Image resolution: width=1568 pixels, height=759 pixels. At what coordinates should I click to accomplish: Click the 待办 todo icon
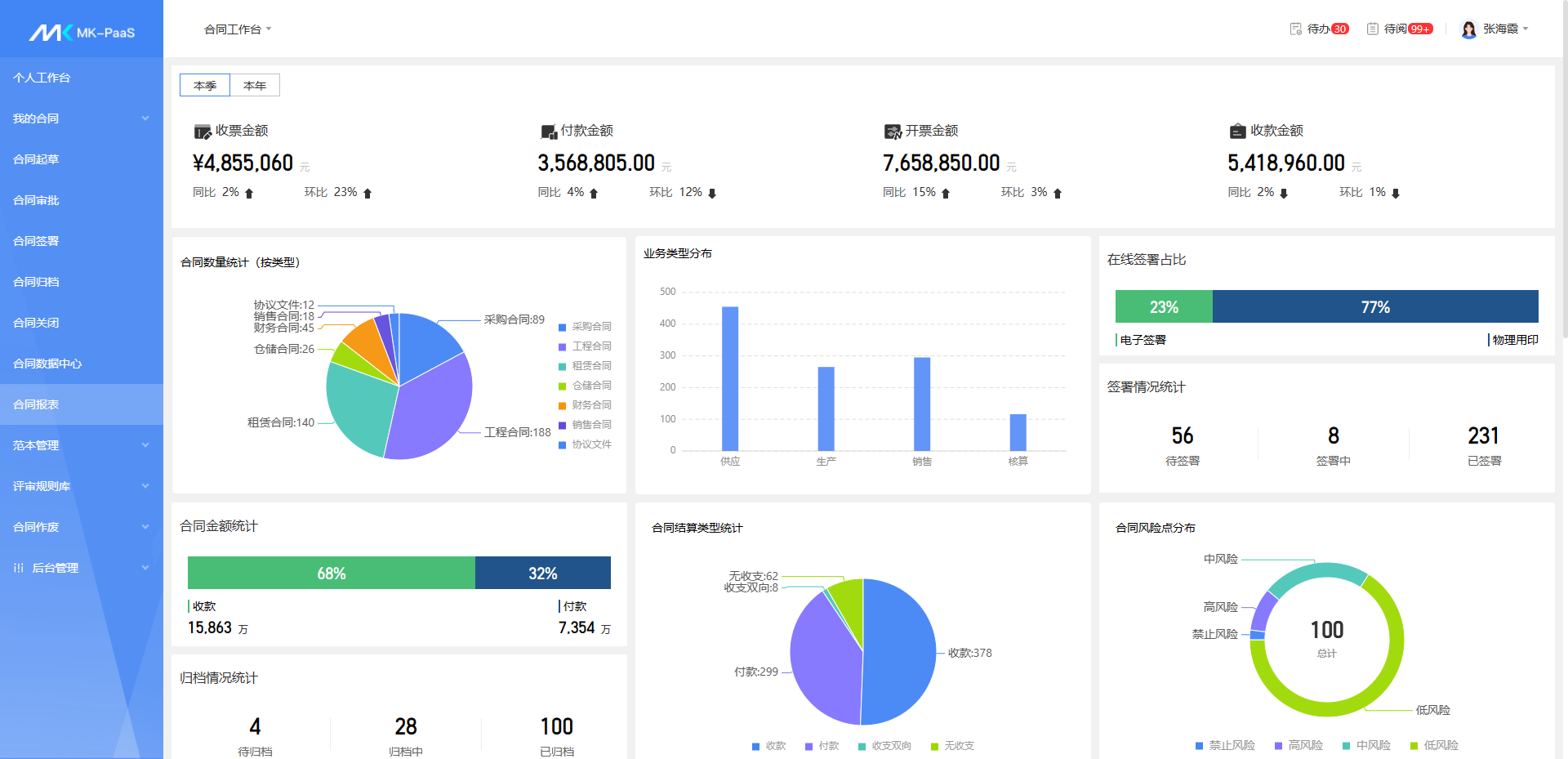click(x=1295, y=29)
